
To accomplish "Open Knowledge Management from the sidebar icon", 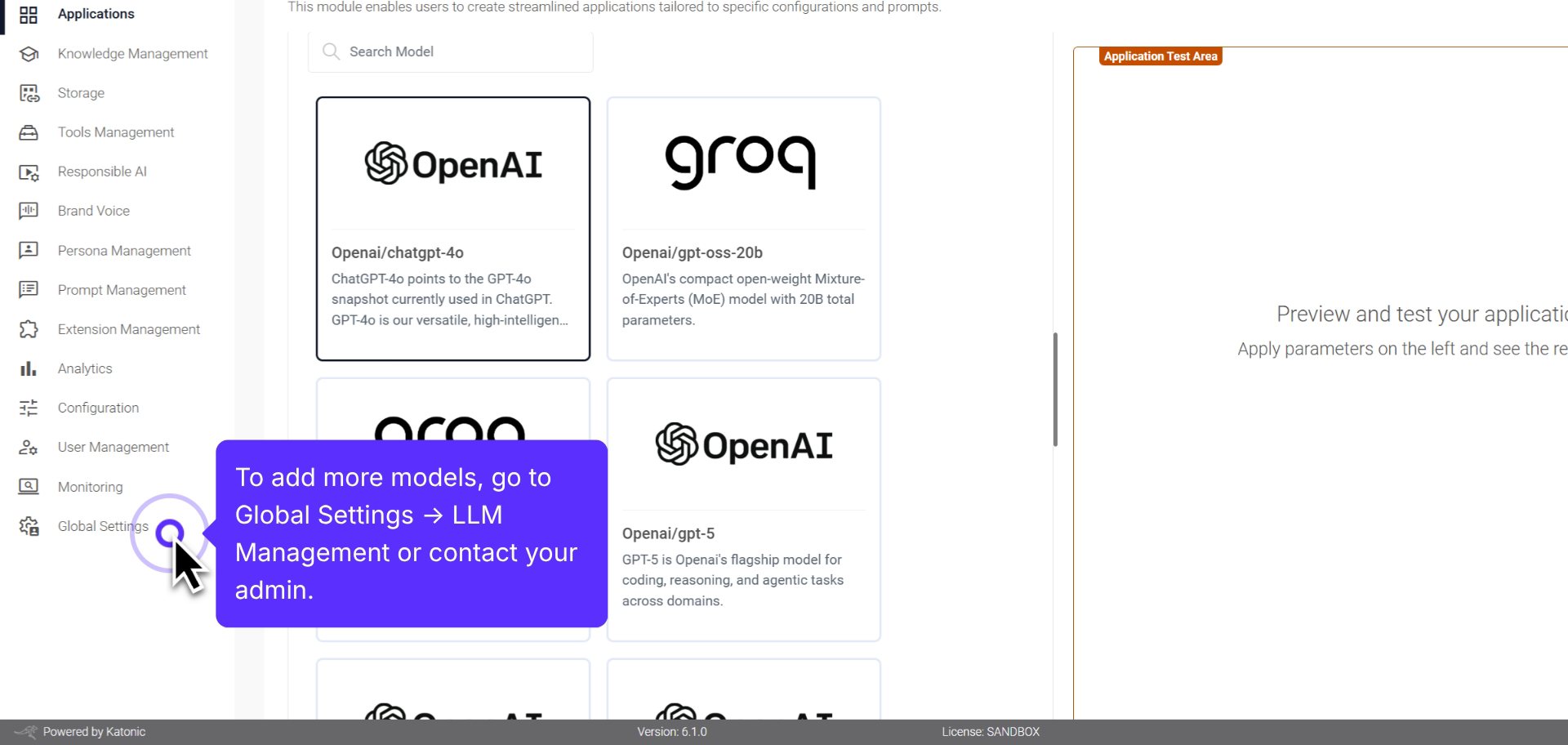I will [x=28, y=53].
